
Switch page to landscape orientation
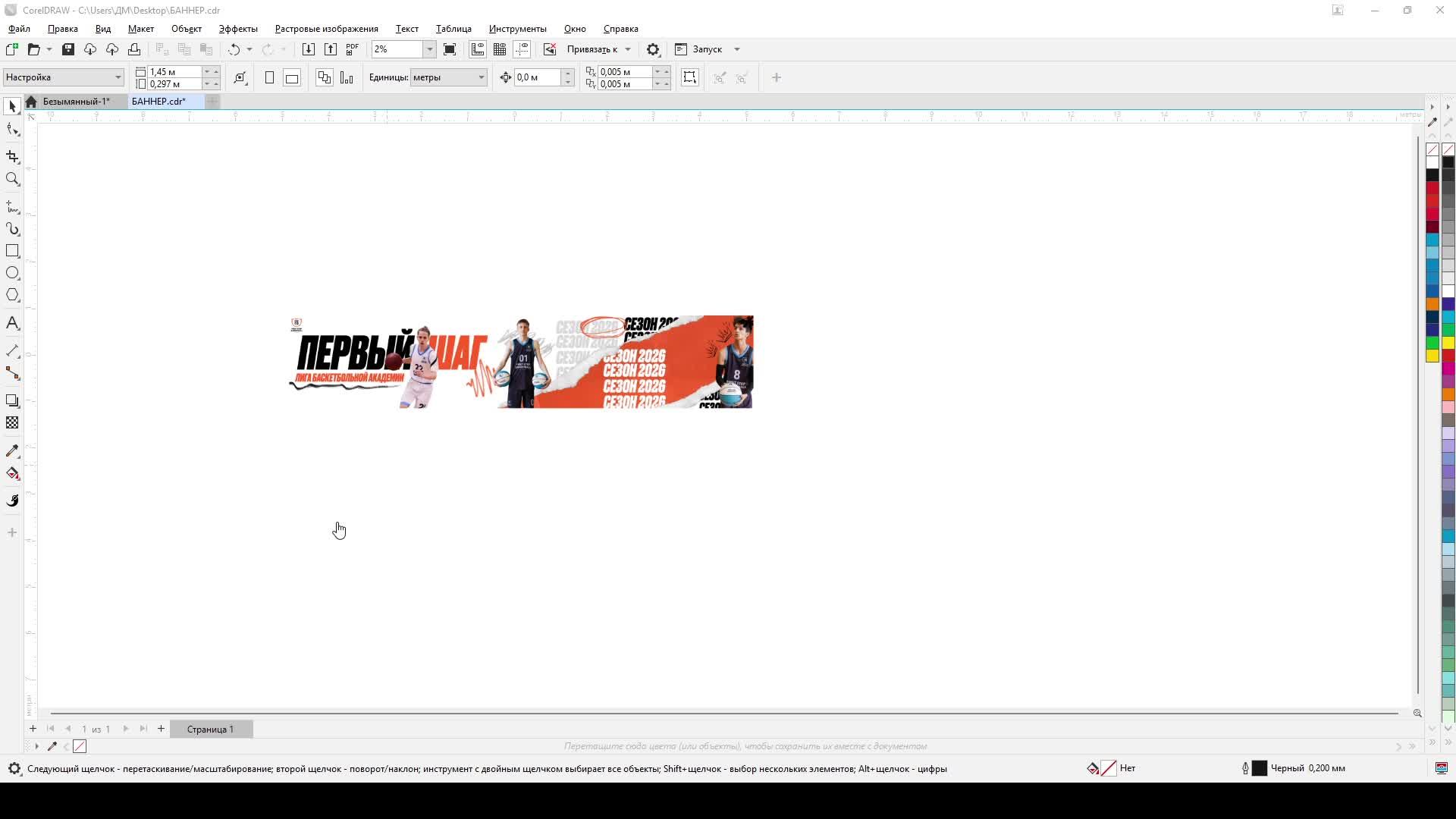(292, 77)
